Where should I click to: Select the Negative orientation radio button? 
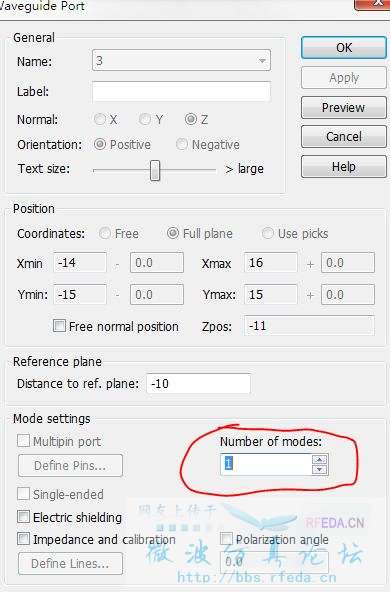(182, 144)
